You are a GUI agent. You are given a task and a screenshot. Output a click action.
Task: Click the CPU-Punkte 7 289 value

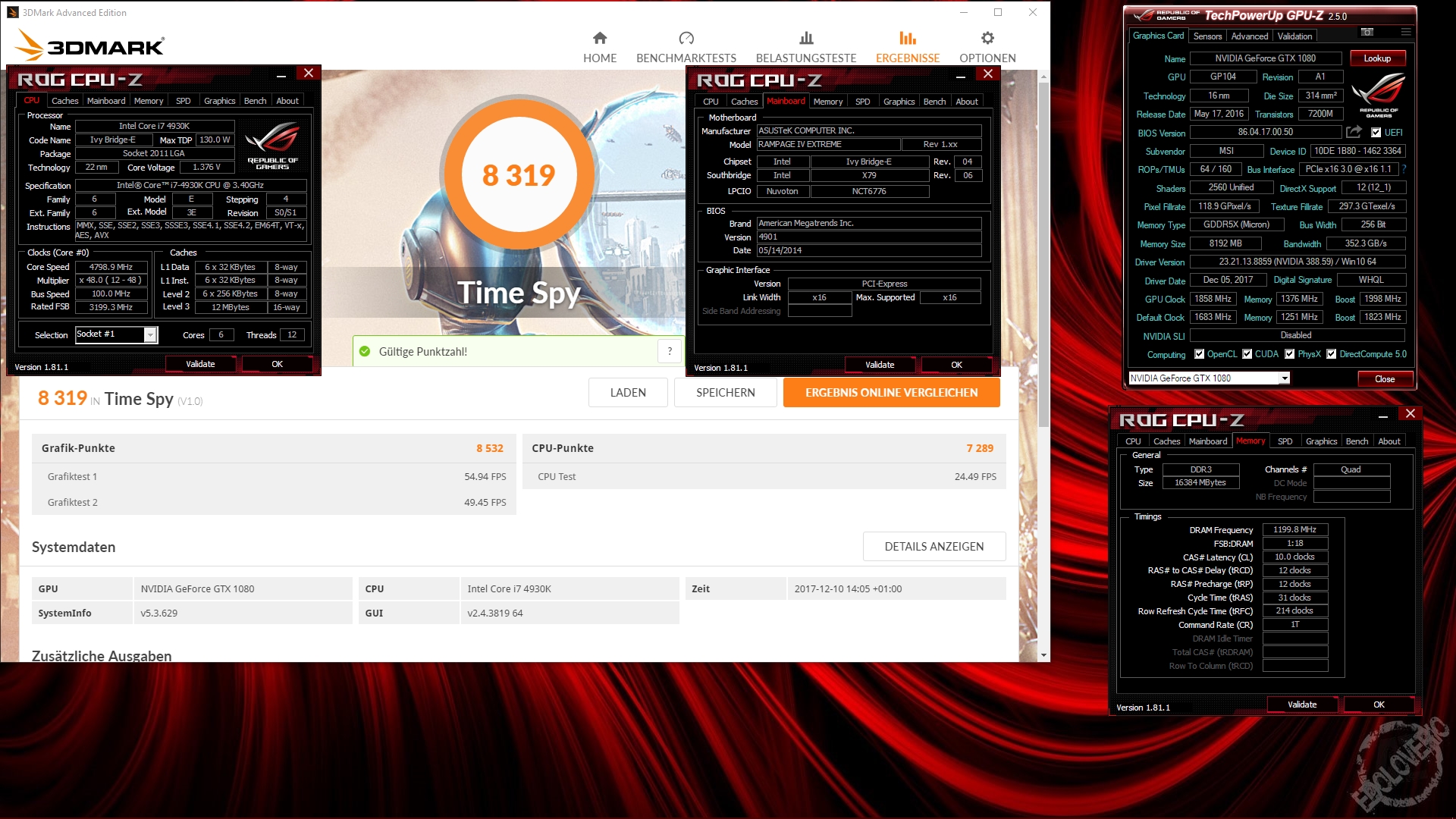(x=980, y=448)
